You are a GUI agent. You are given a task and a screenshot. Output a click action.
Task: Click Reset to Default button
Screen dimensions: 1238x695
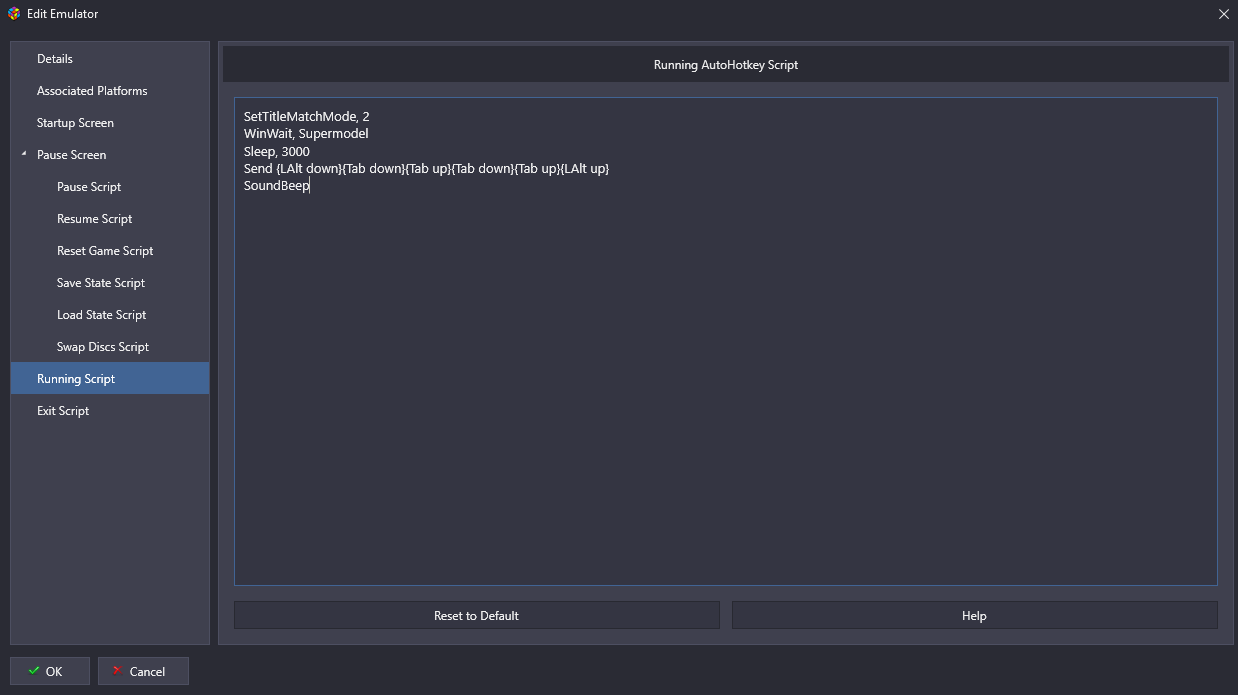click(476, 615)
